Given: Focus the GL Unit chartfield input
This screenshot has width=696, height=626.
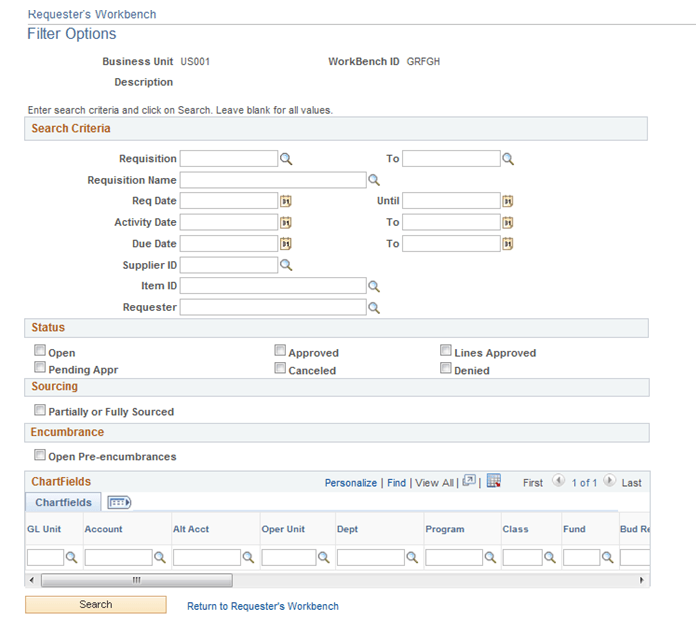Looking at the screenshot, I should [x=45, y=558].
